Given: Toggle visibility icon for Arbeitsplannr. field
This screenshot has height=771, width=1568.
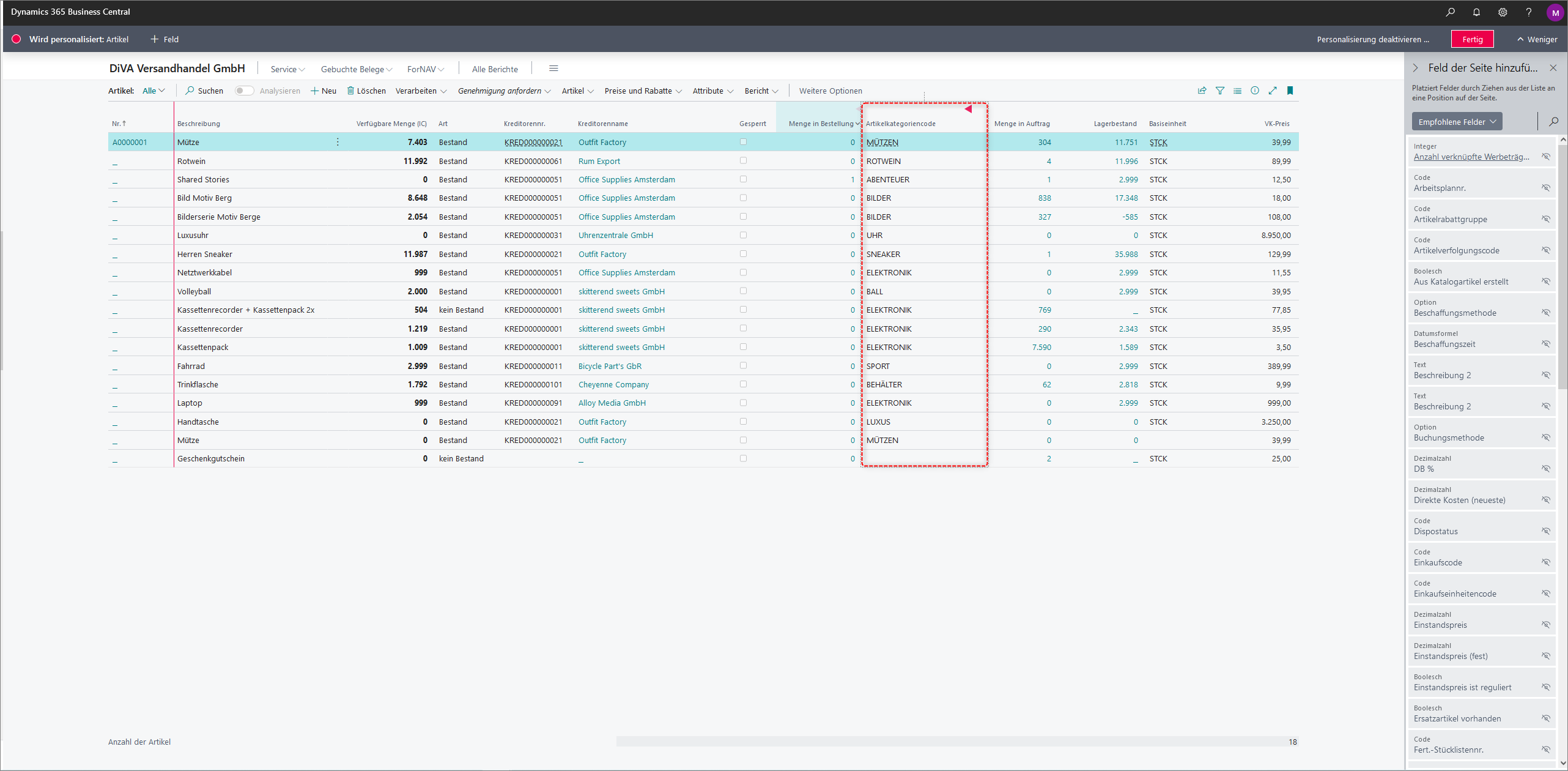Looking at the screenshot, I should pyautogui.click(x=1546, y=188).
